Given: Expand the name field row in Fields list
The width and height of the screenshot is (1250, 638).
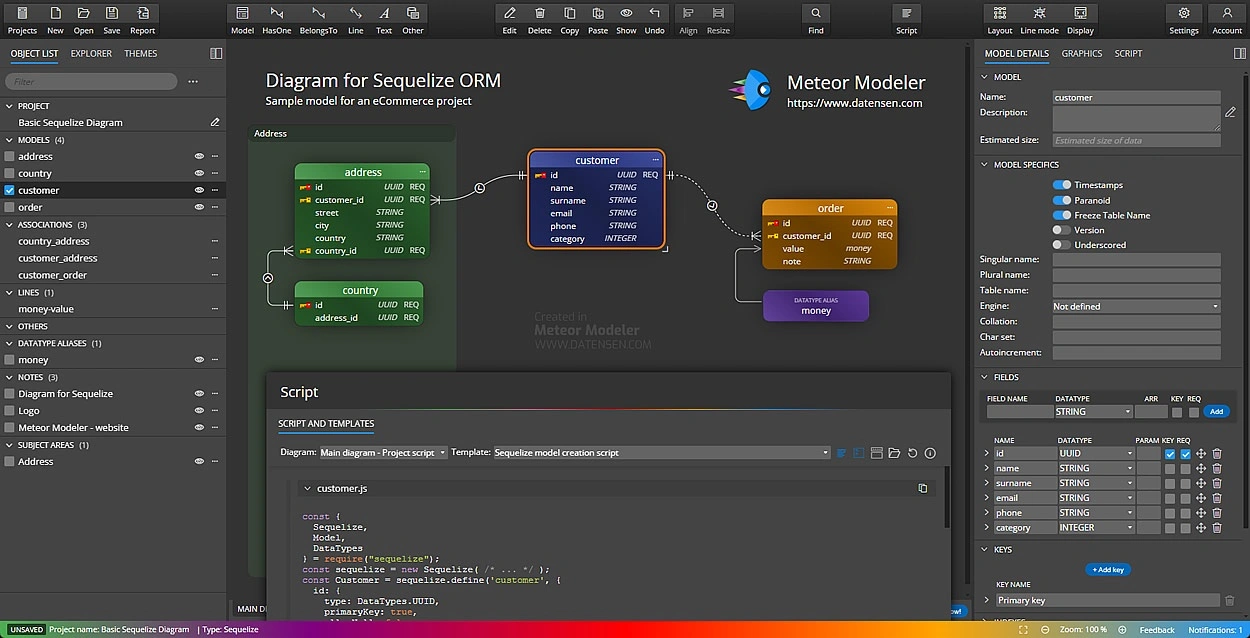Looking at the screenshot, I should 986,467.
